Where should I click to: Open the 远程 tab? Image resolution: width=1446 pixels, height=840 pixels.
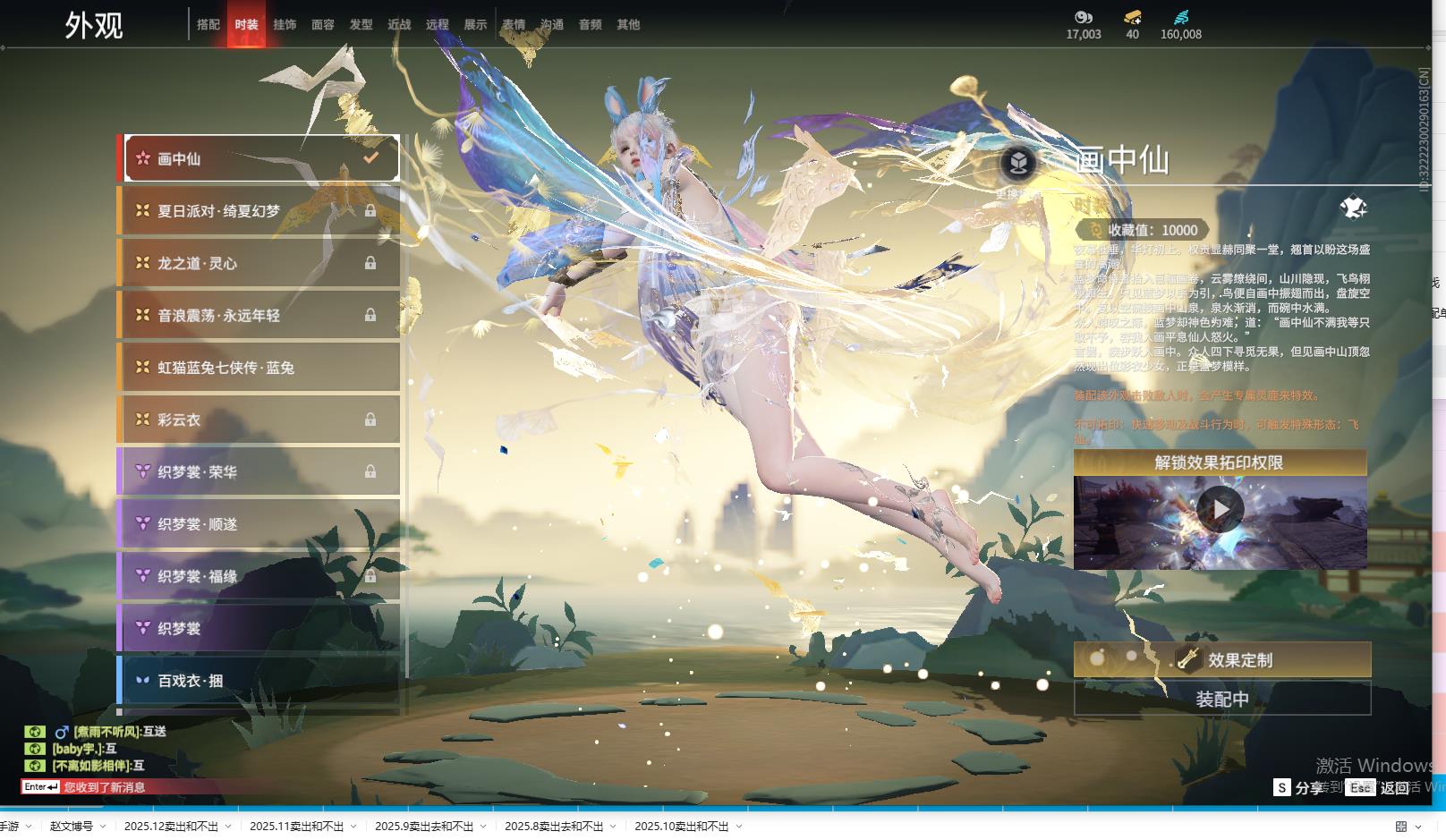pos(438,25)
